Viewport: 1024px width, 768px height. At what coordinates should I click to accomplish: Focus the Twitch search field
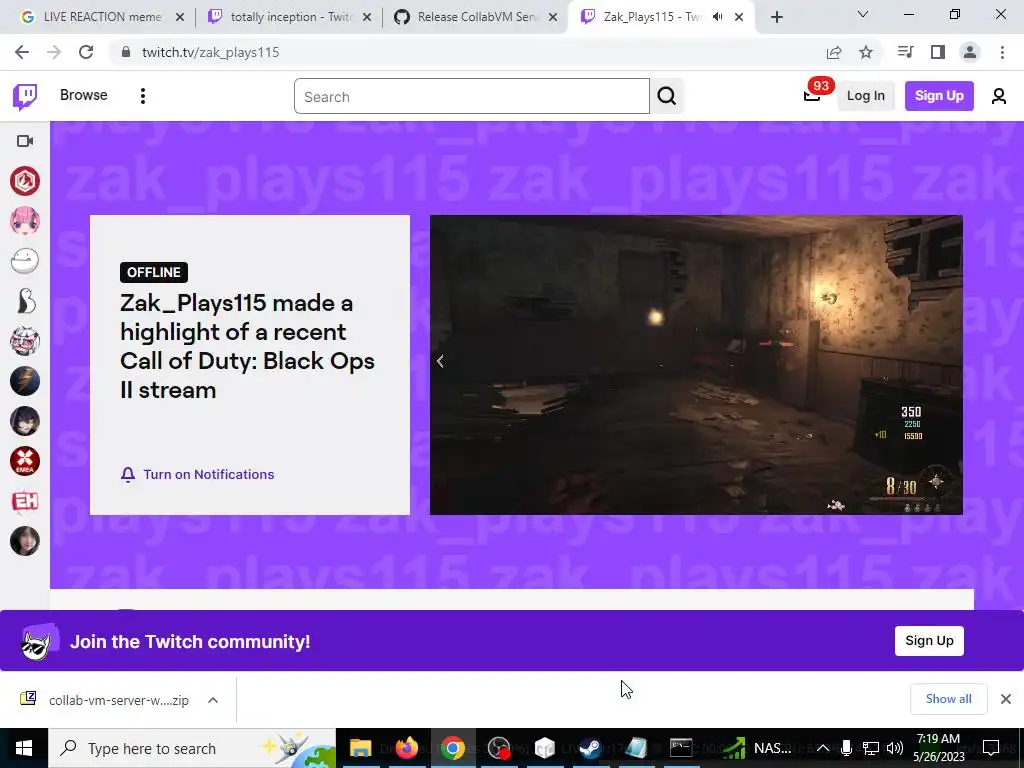(472, 96)
